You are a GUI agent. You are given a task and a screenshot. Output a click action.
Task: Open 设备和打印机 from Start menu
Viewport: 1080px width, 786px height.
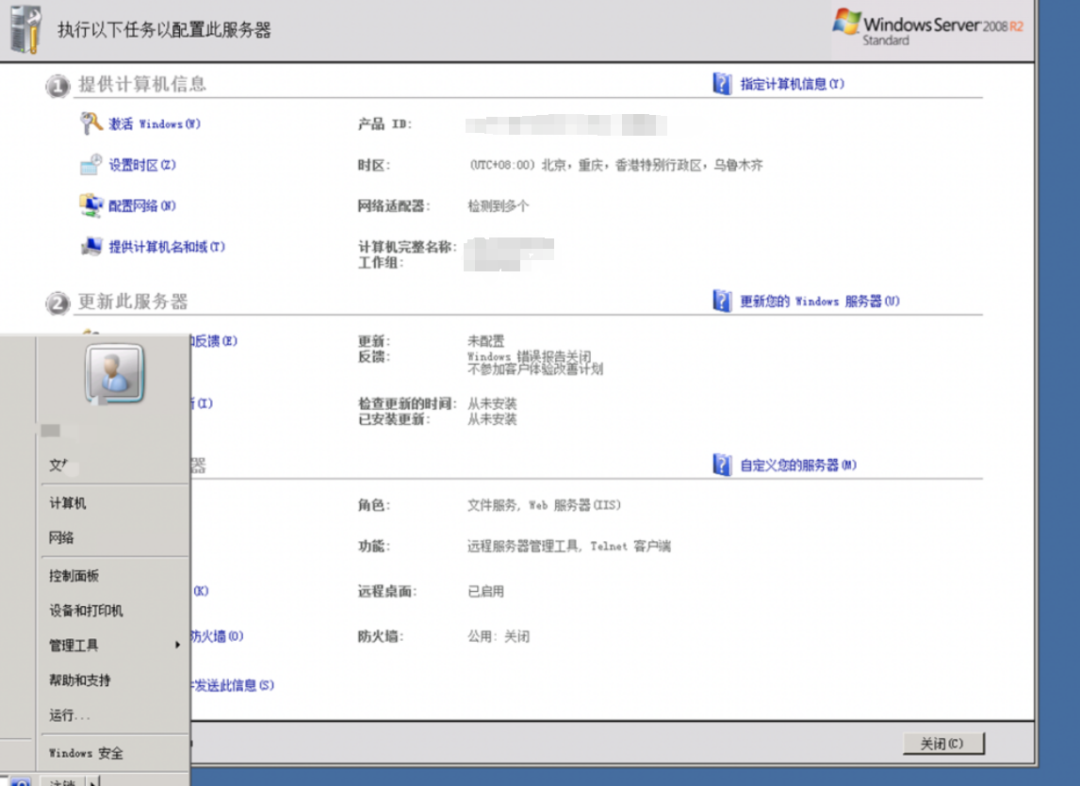pyautogui.click(x=86, y=610)
